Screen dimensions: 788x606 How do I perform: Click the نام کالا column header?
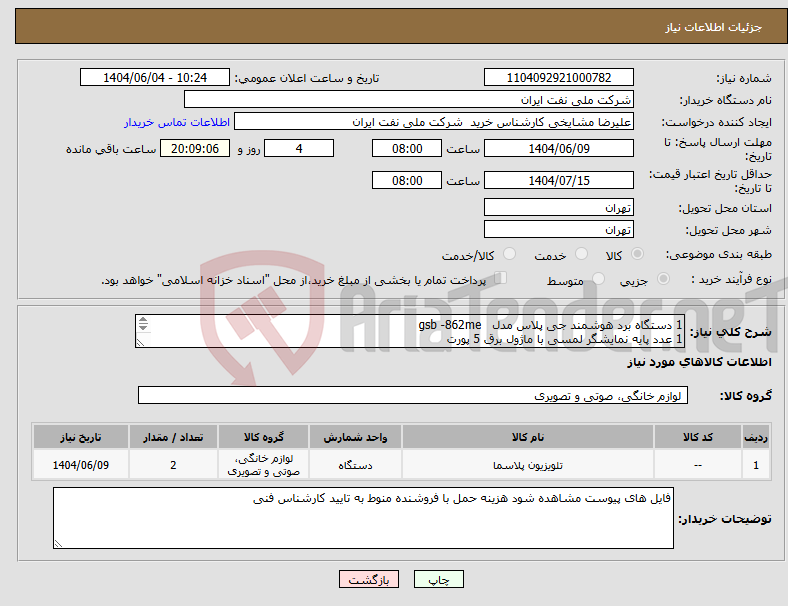coord(528,437)
